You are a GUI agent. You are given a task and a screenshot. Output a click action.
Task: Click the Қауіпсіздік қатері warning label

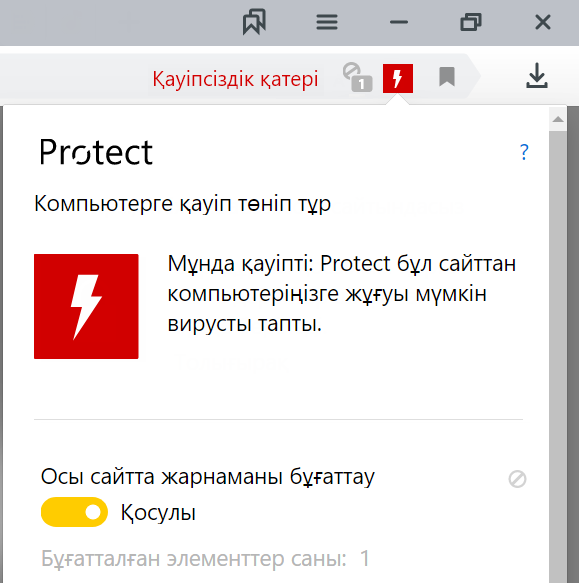pyautogui.click(x=235, y=79)
